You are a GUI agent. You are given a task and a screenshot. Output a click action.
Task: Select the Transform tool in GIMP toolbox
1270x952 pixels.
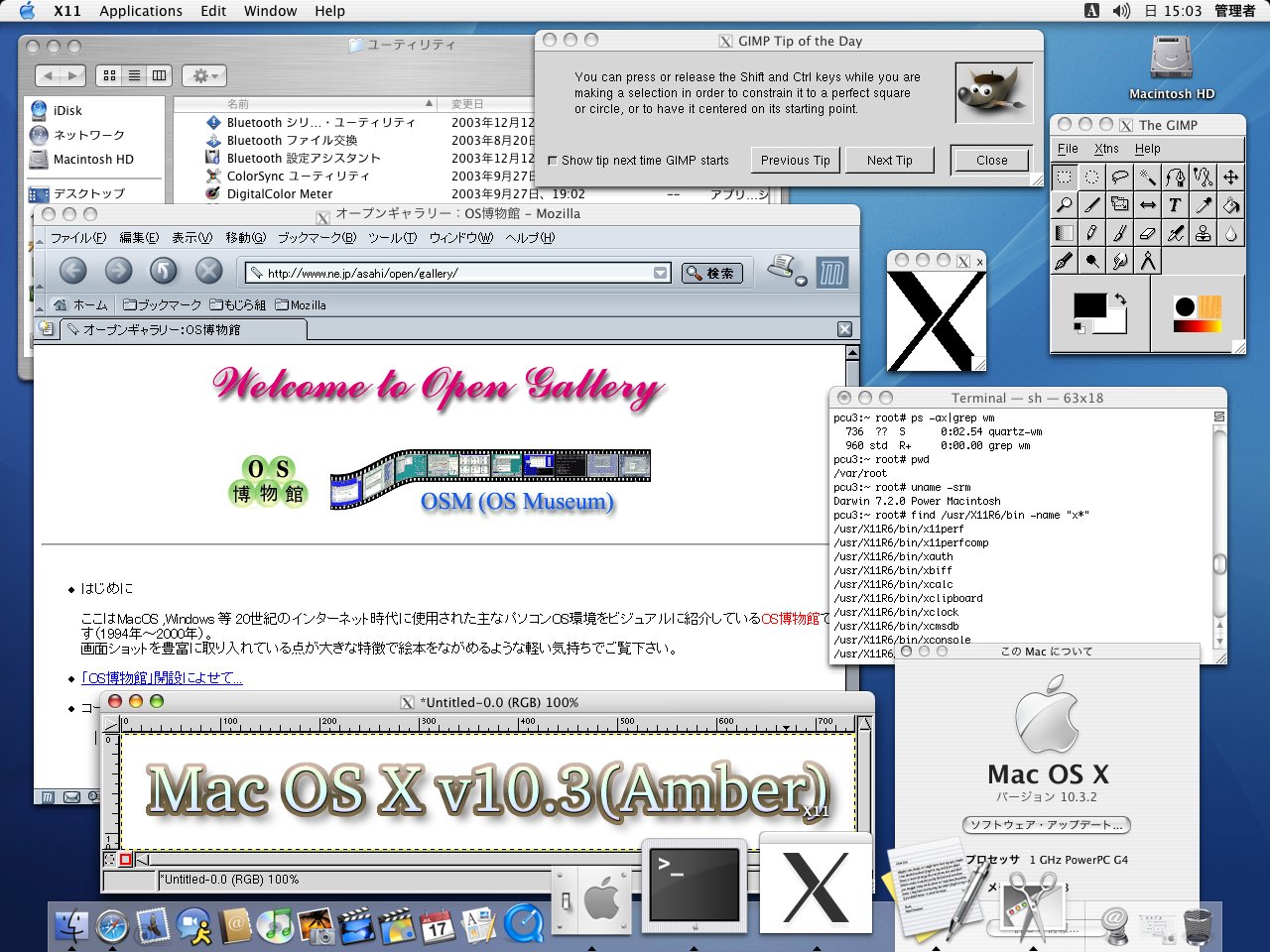click(x=1119, y=205)
